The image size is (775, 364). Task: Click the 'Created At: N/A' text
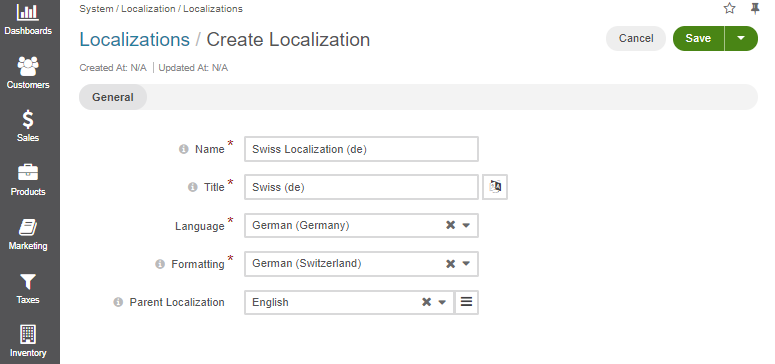tap(113, 68)
